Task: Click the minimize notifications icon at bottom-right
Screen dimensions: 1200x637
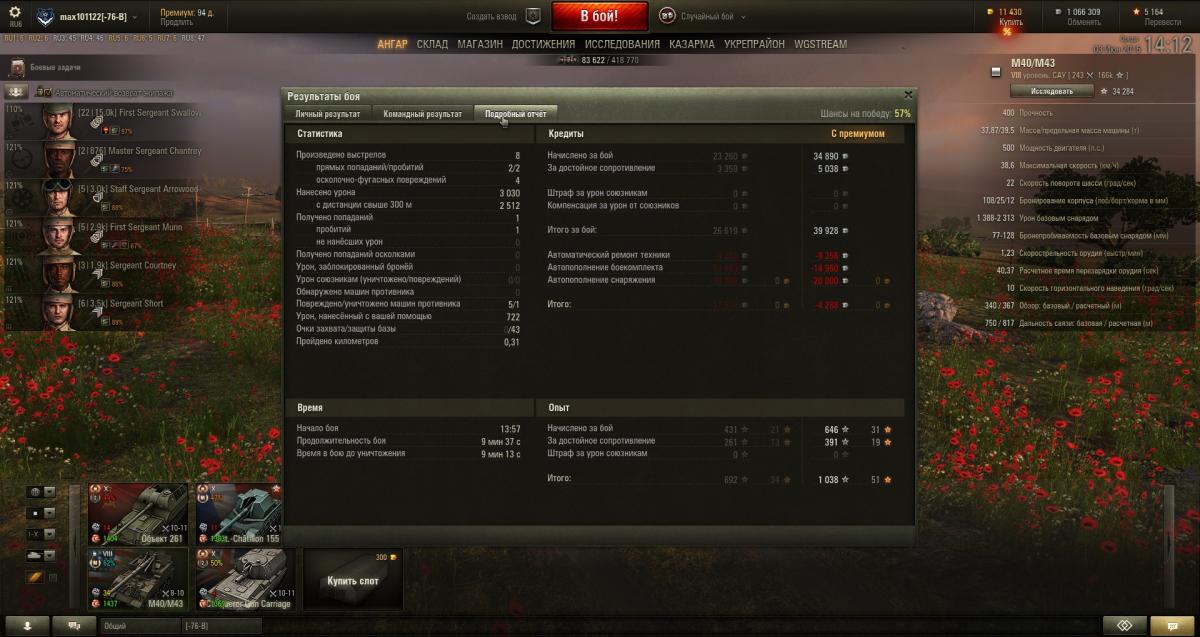Action: pyautogui.click(x=1125, y=625)
